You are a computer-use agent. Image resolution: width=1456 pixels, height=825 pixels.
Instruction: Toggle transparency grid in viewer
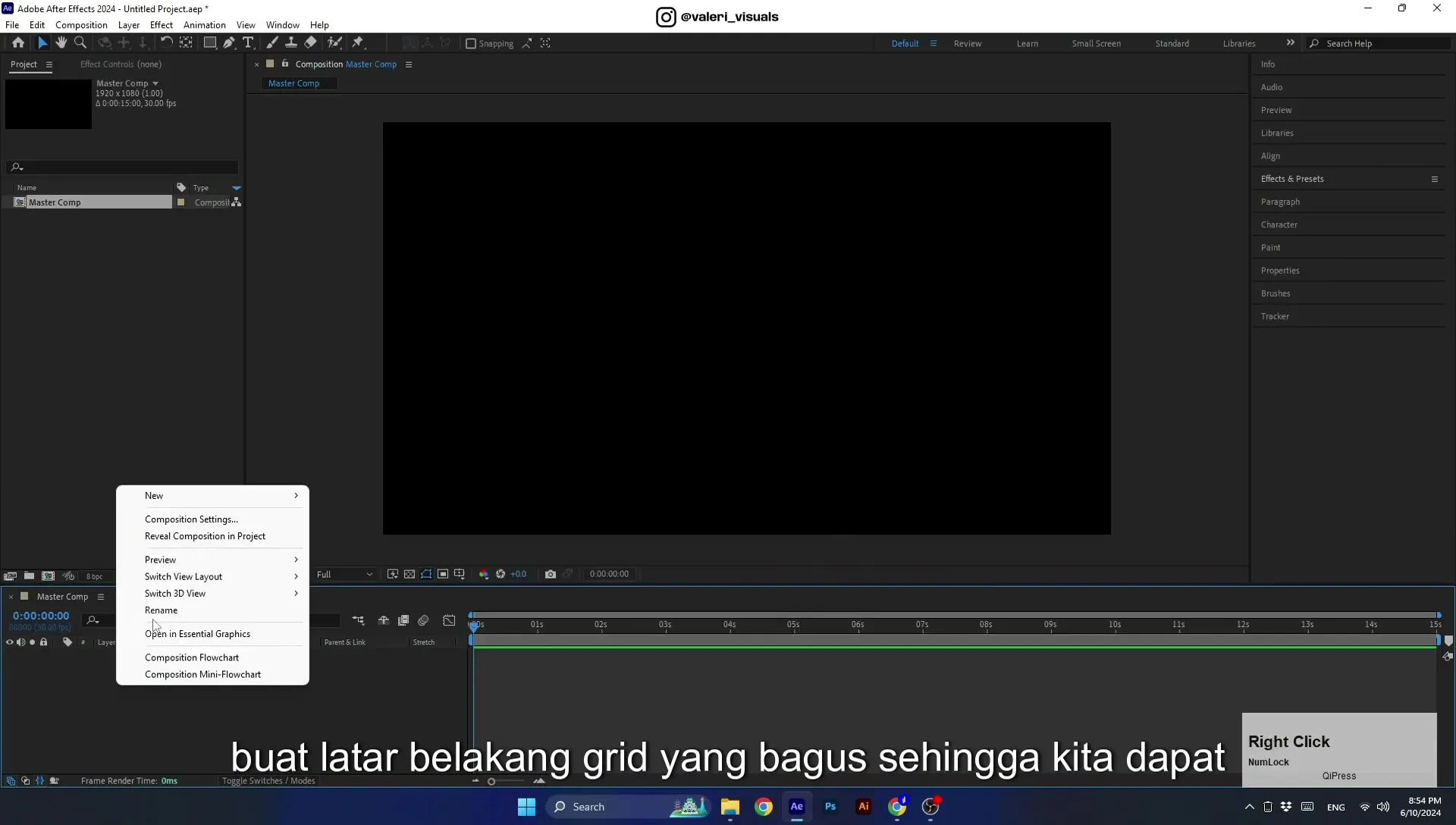click(x=409, y=574)
